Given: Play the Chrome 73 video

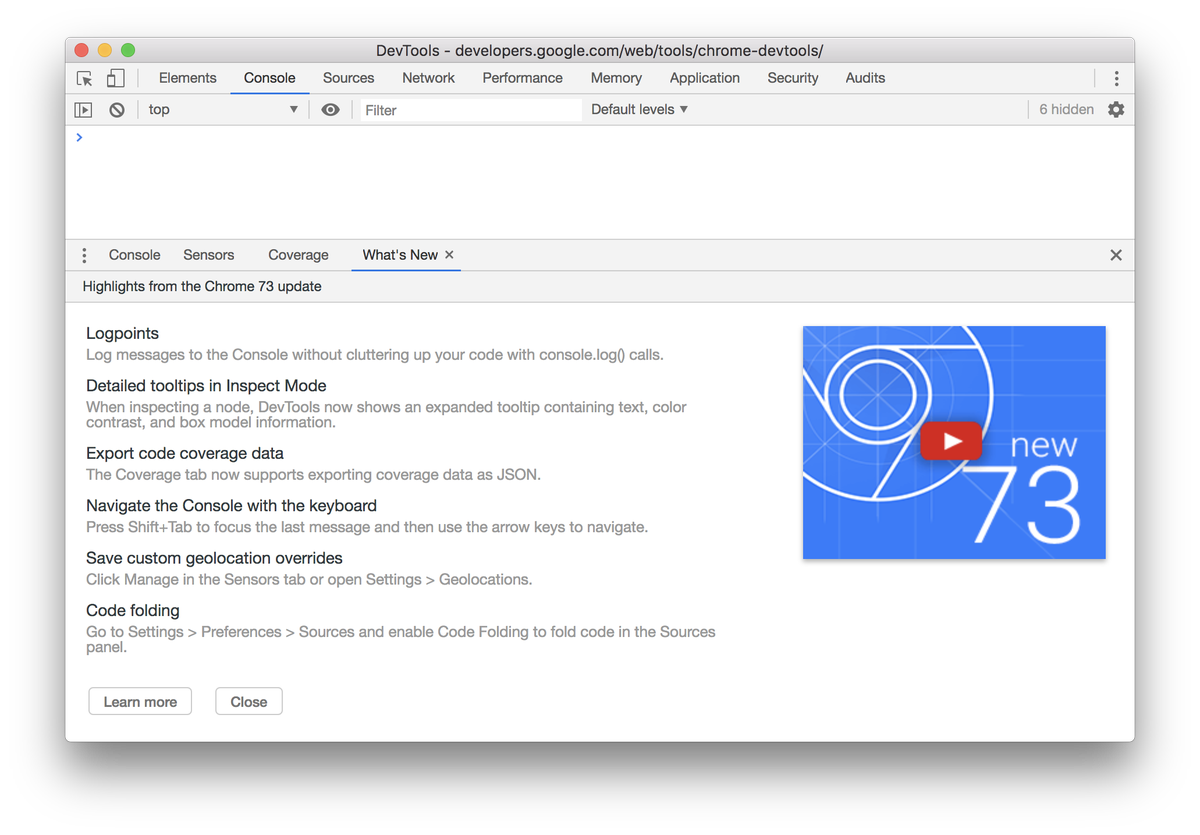Looking at the screenshot, I should [x=951, y=441].
